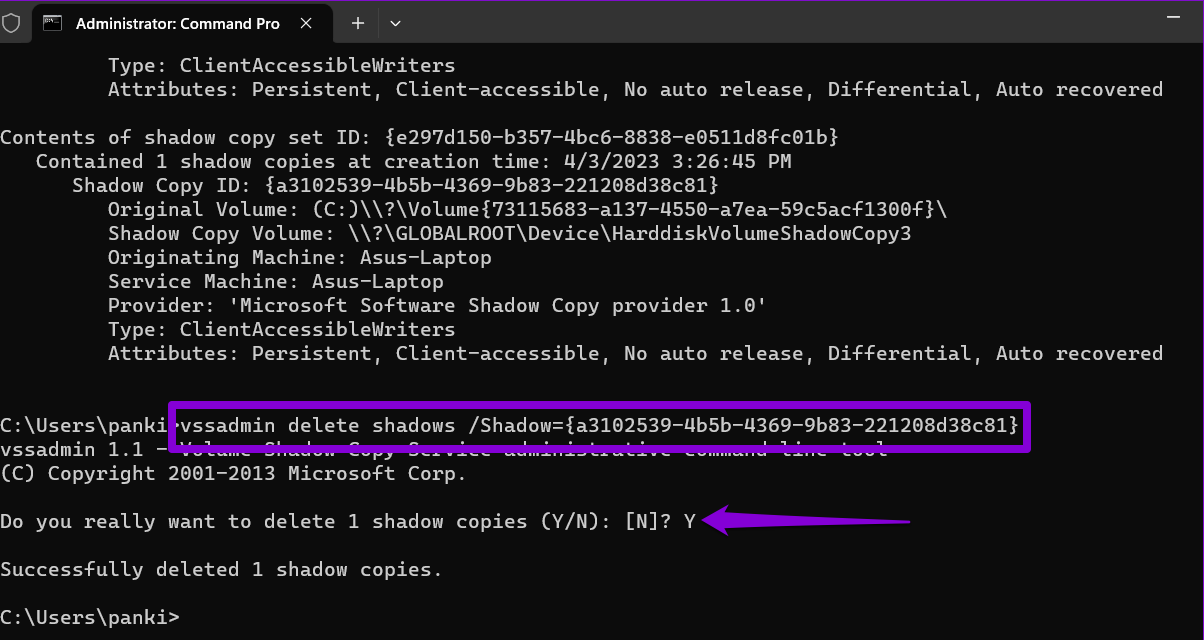Viewport: 1204px width, 640px height.
Task: Click the Originating Machine: Asus-Laptop line
Action: point(300,257)
